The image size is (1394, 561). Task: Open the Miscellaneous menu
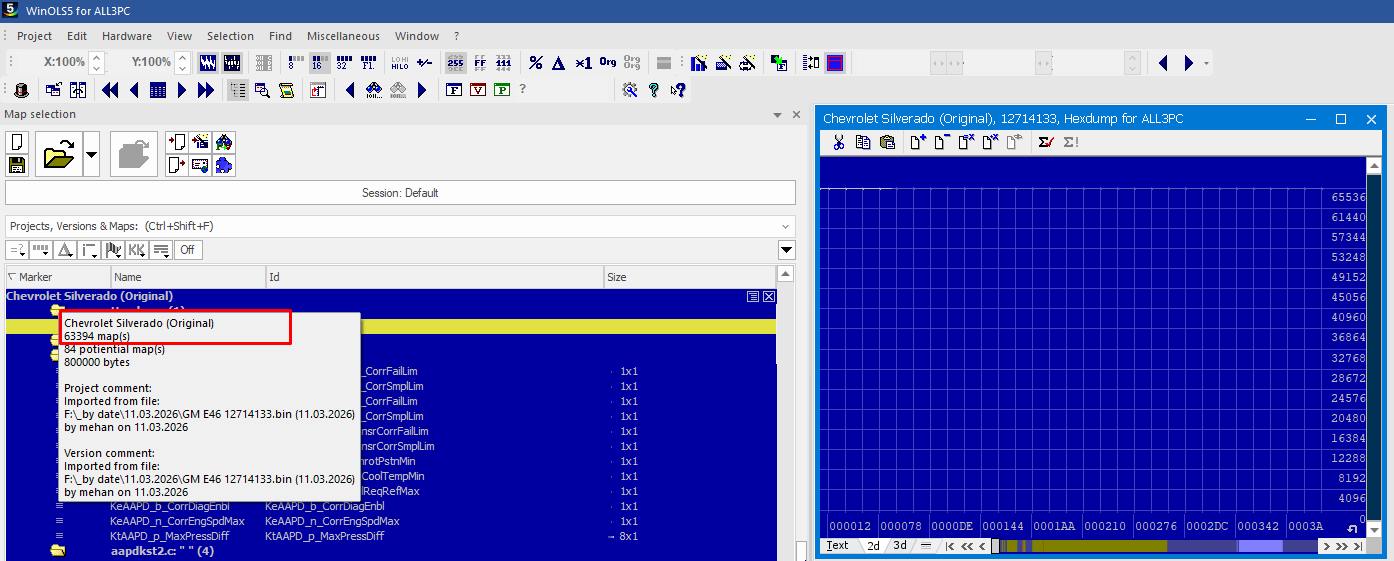[x=343, y=36]
